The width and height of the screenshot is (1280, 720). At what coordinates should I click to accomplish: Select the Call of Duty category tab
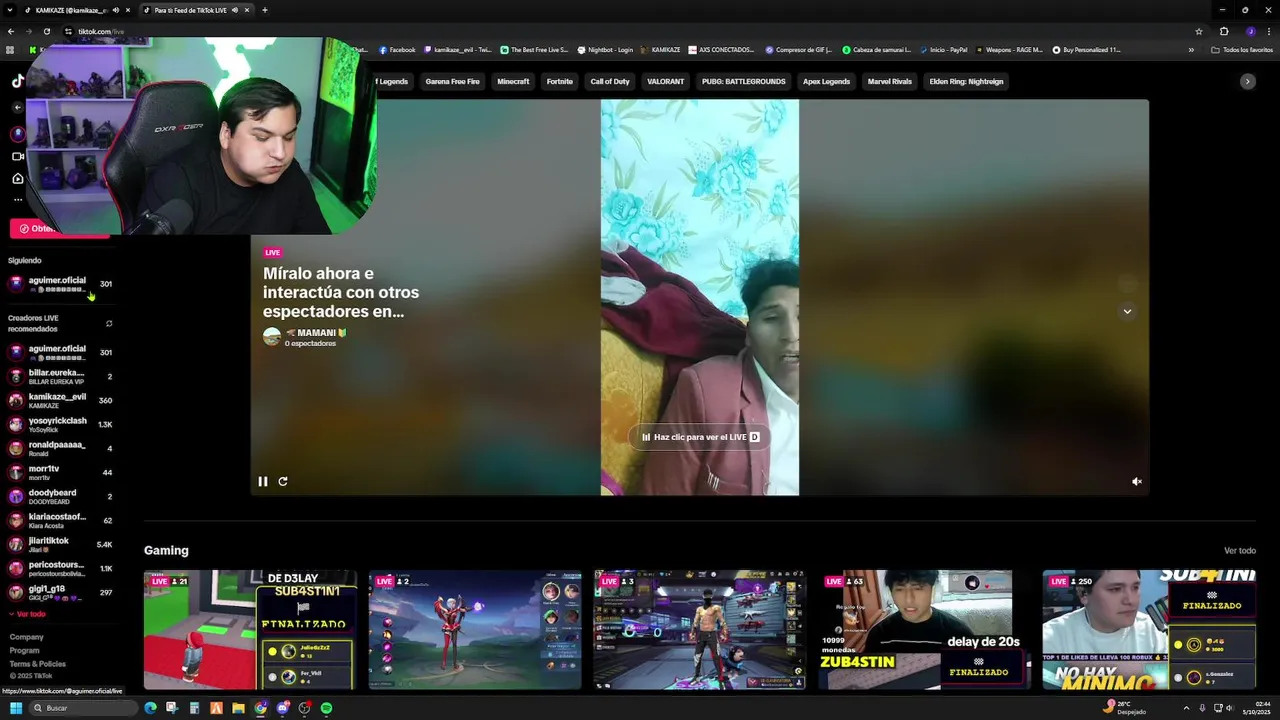(610, 81)
